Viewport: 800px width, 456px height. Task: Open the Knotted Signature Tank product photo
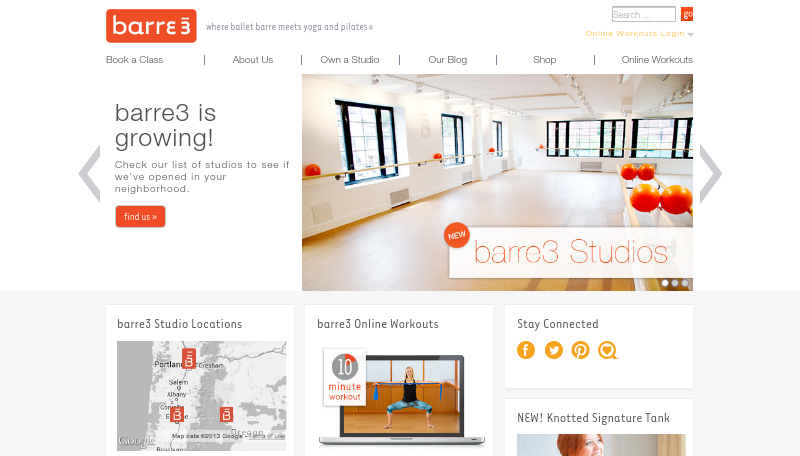pos(601,445)
